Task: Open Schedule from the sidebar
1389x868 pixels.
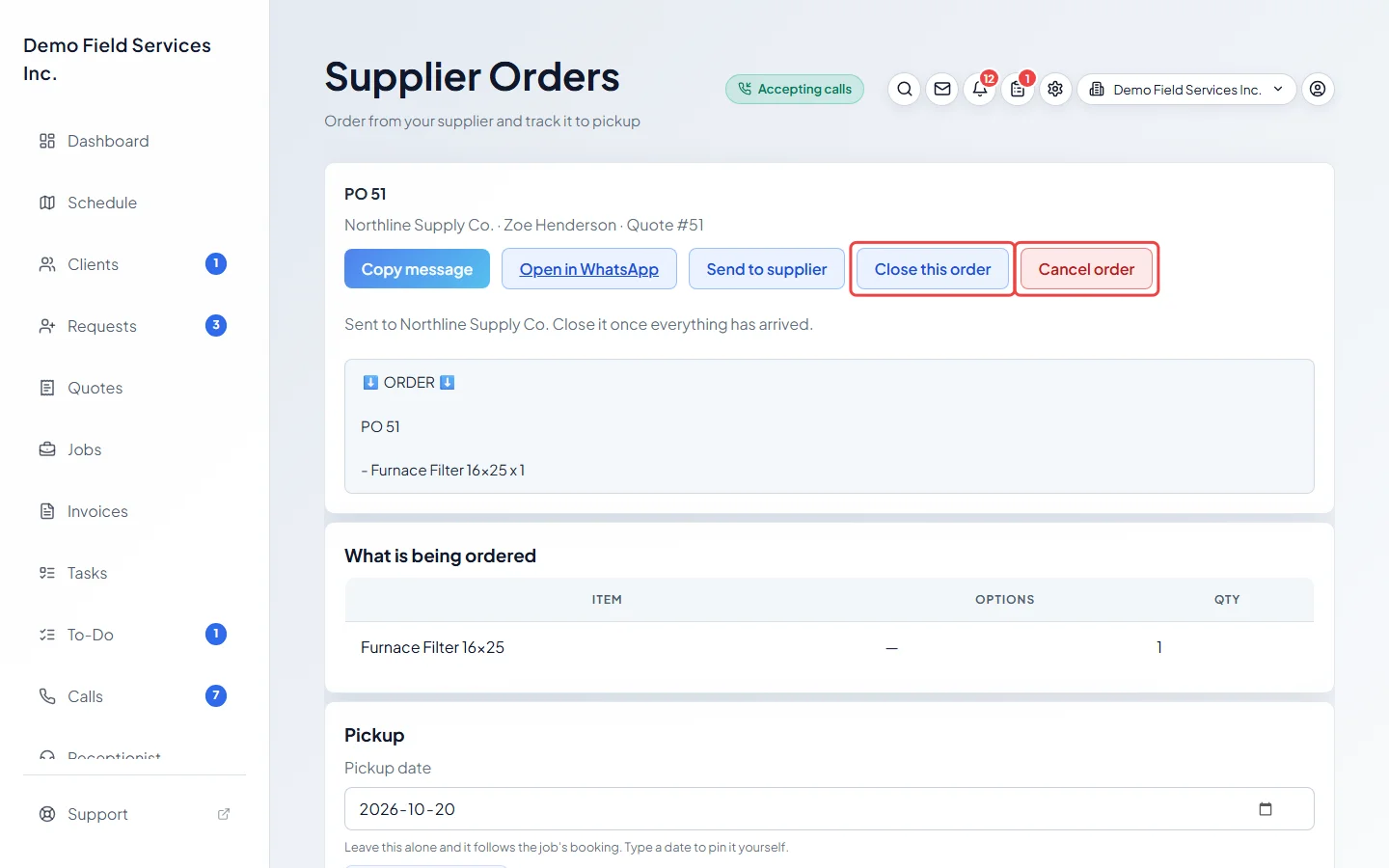Action: coord(134,203)
